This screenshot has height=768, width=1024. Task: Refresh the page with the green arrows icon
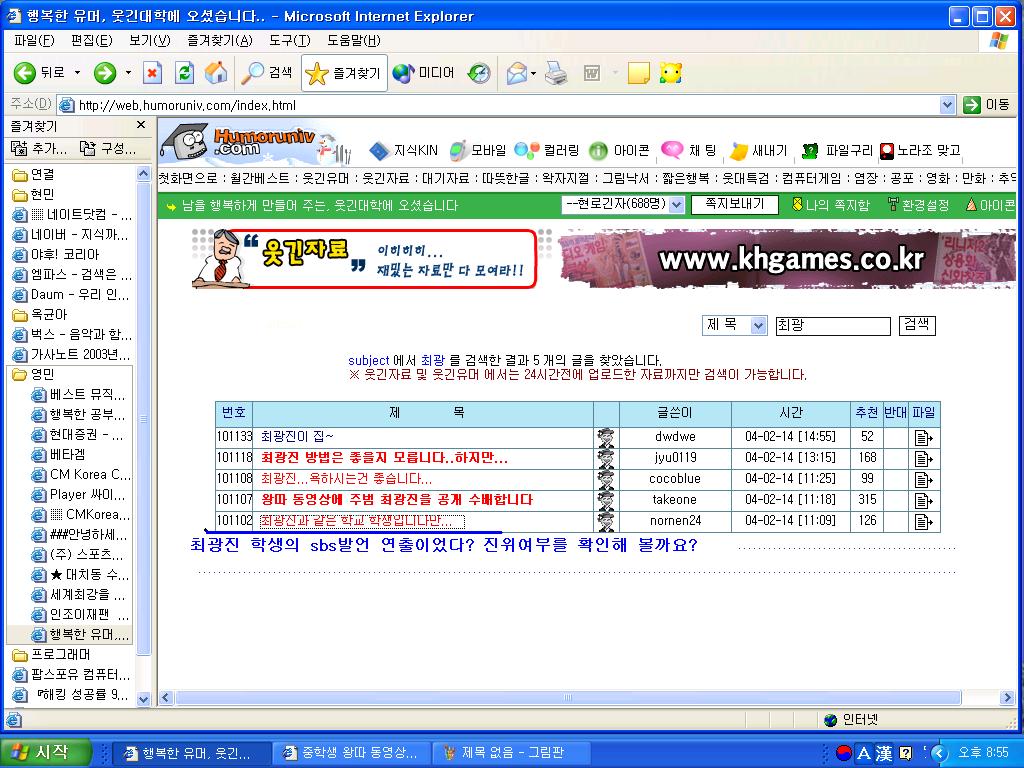point(184,72)
